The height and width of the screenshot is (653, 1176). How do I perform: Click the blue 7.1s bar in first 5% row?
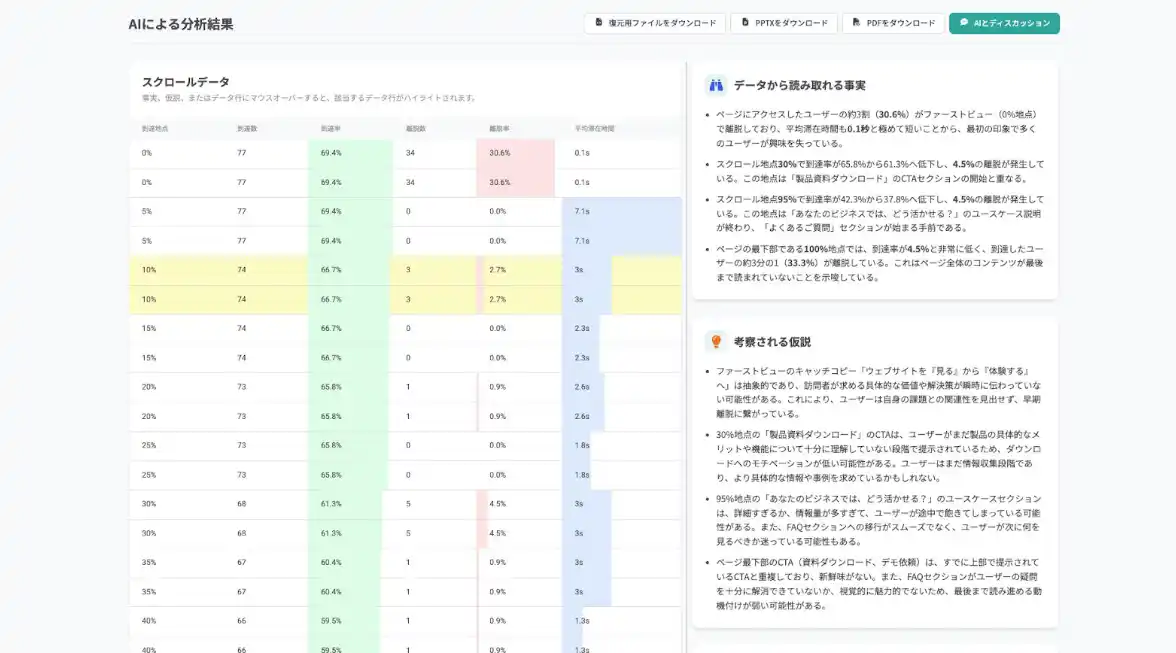(583, 212)
